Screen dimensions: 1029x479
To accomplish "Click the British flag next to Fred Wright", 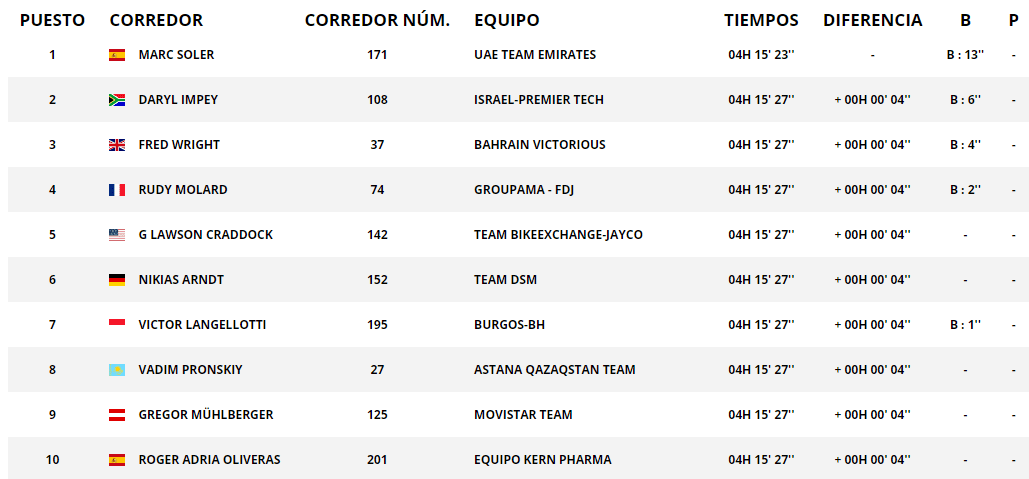I will [x=117, y=145].
